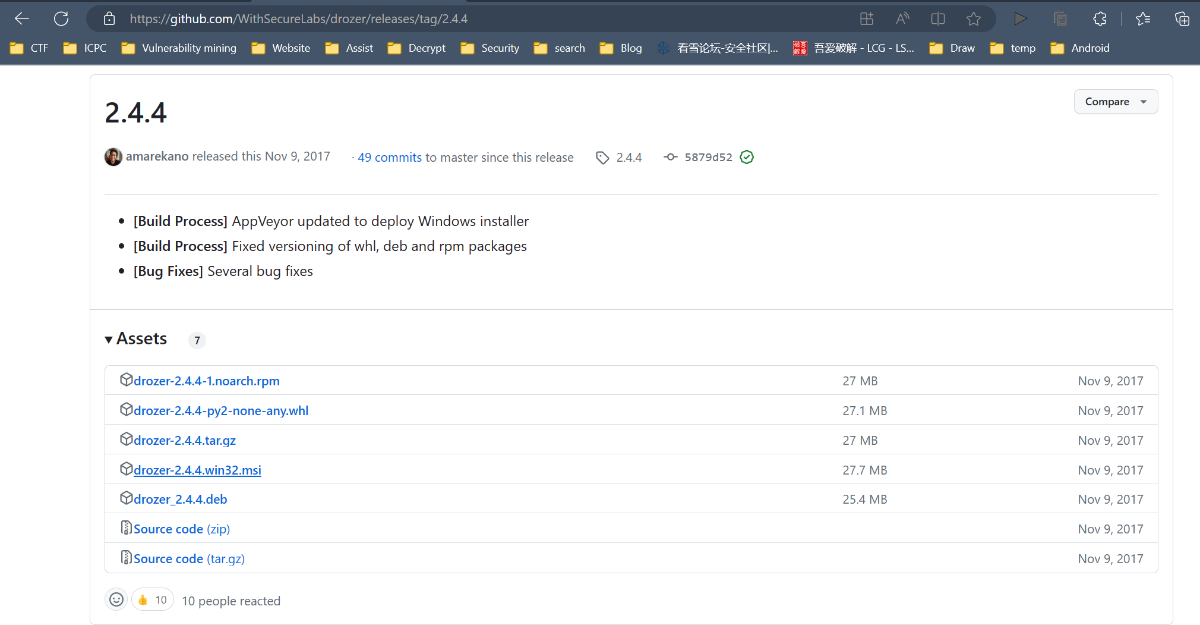Viewport: 1200px width, 625px height.
Task: Click the Assets count badge 7
Action: pos(197,340)
